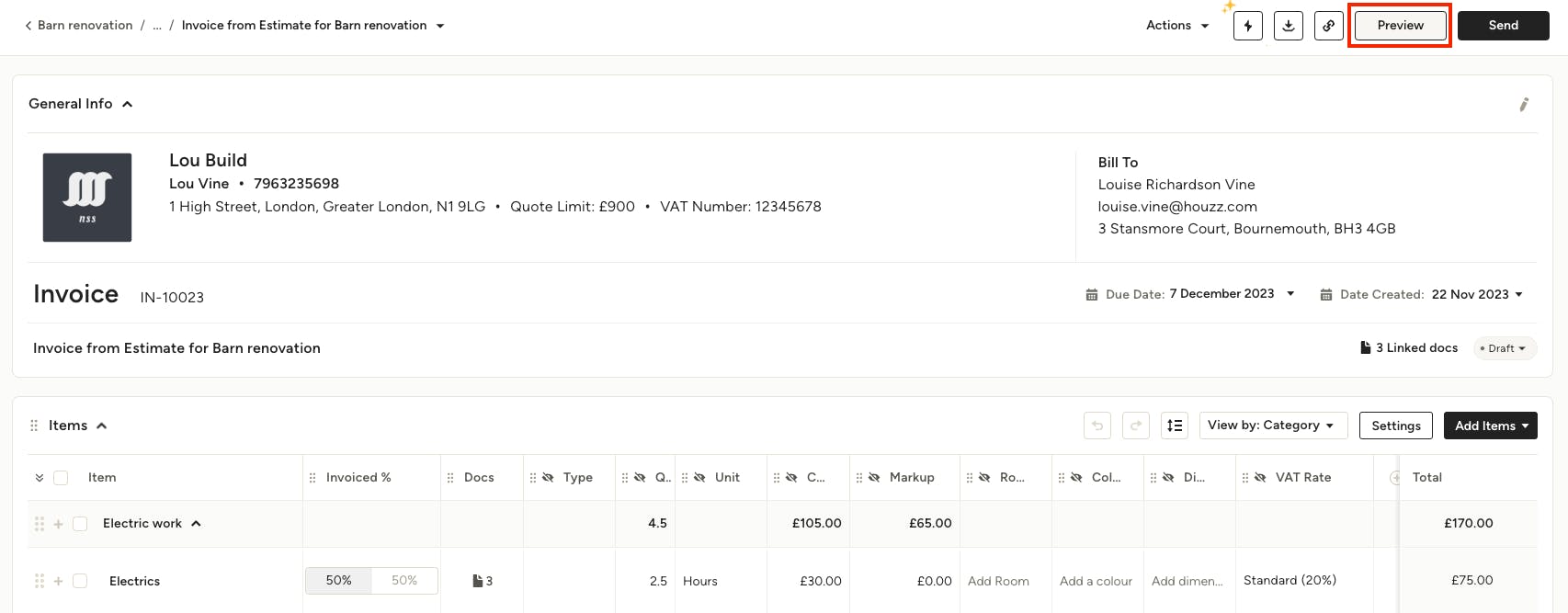This screenshot has height=613, width=1568.
Task: Open the Draft status dropdown
Action: (1505, 348)
